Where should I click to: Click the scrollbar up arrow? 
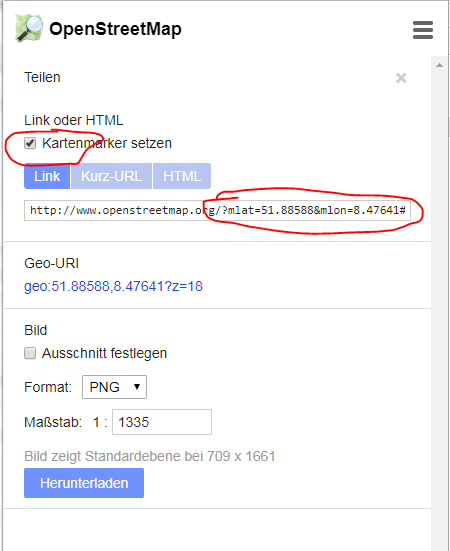pyautogui.click(x=439, y=65)
